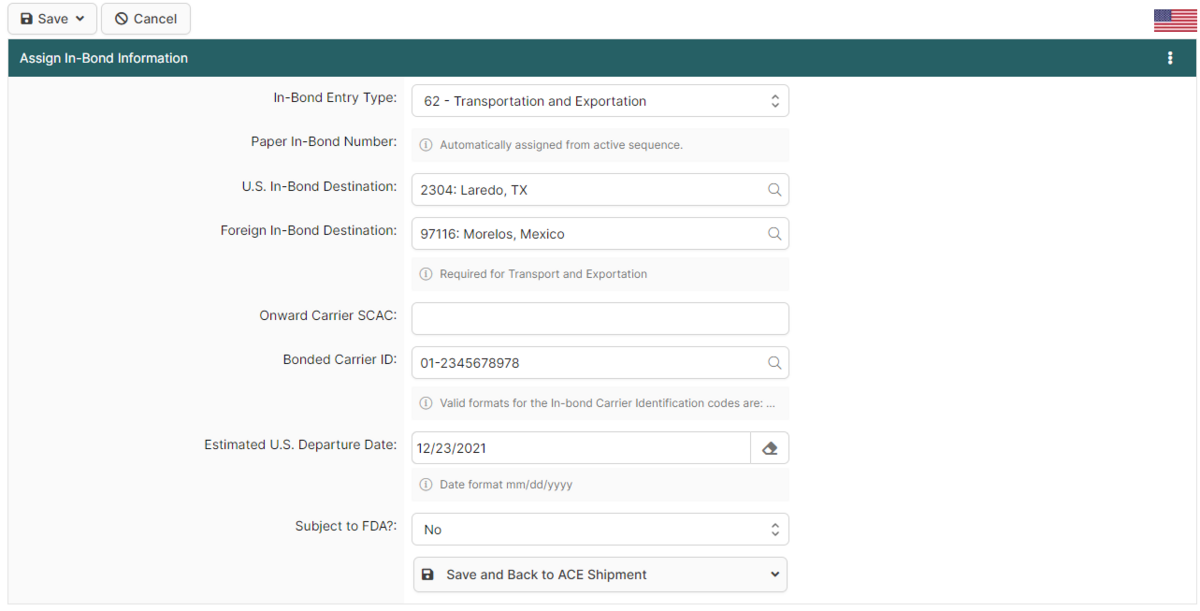1200x611 pixels.
Task: Click the US flag icon
Action: (1175, 20)
